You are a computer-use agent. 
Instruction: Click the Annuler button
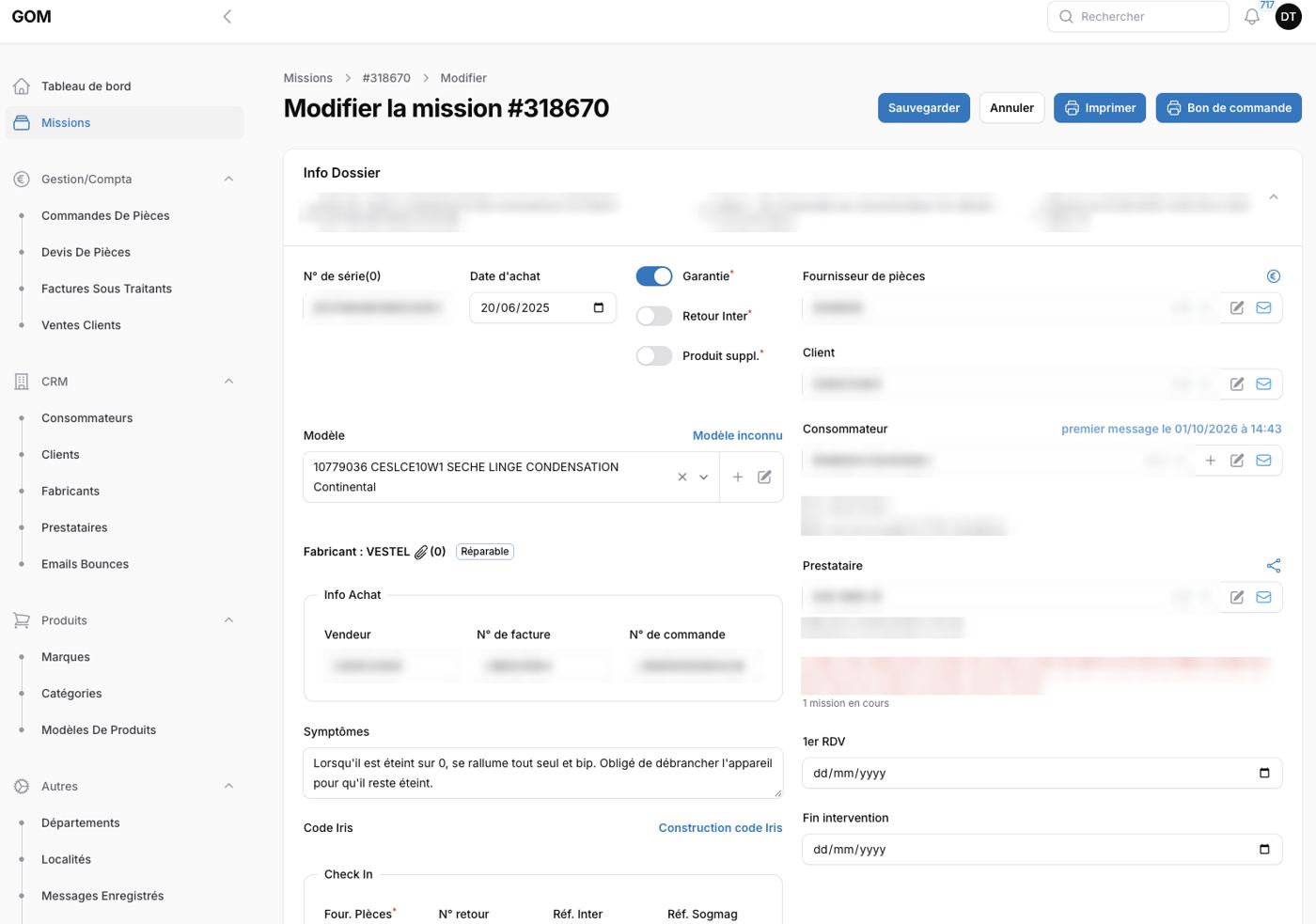pos(1011,108)
